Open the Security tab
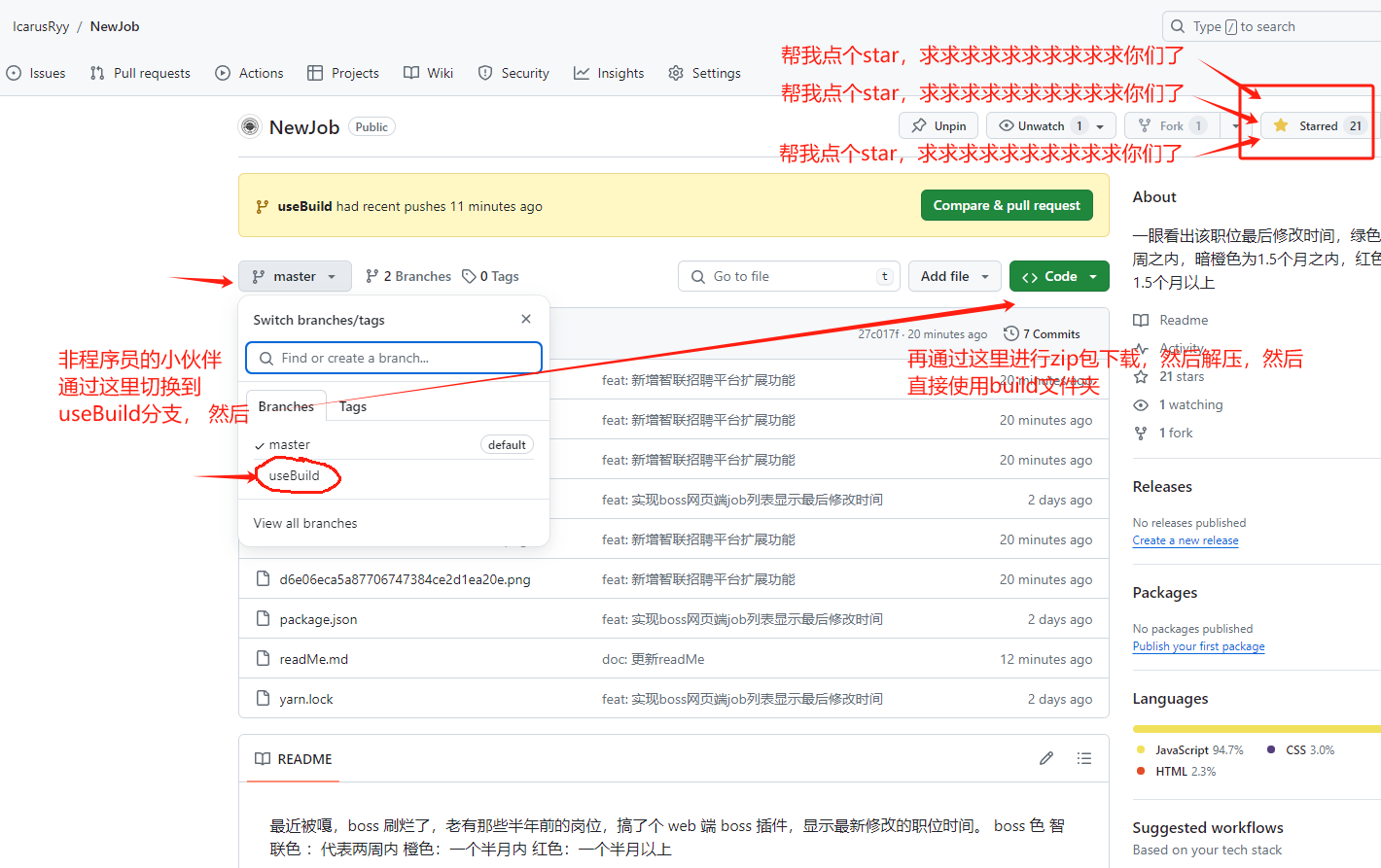 coord(513,73)
